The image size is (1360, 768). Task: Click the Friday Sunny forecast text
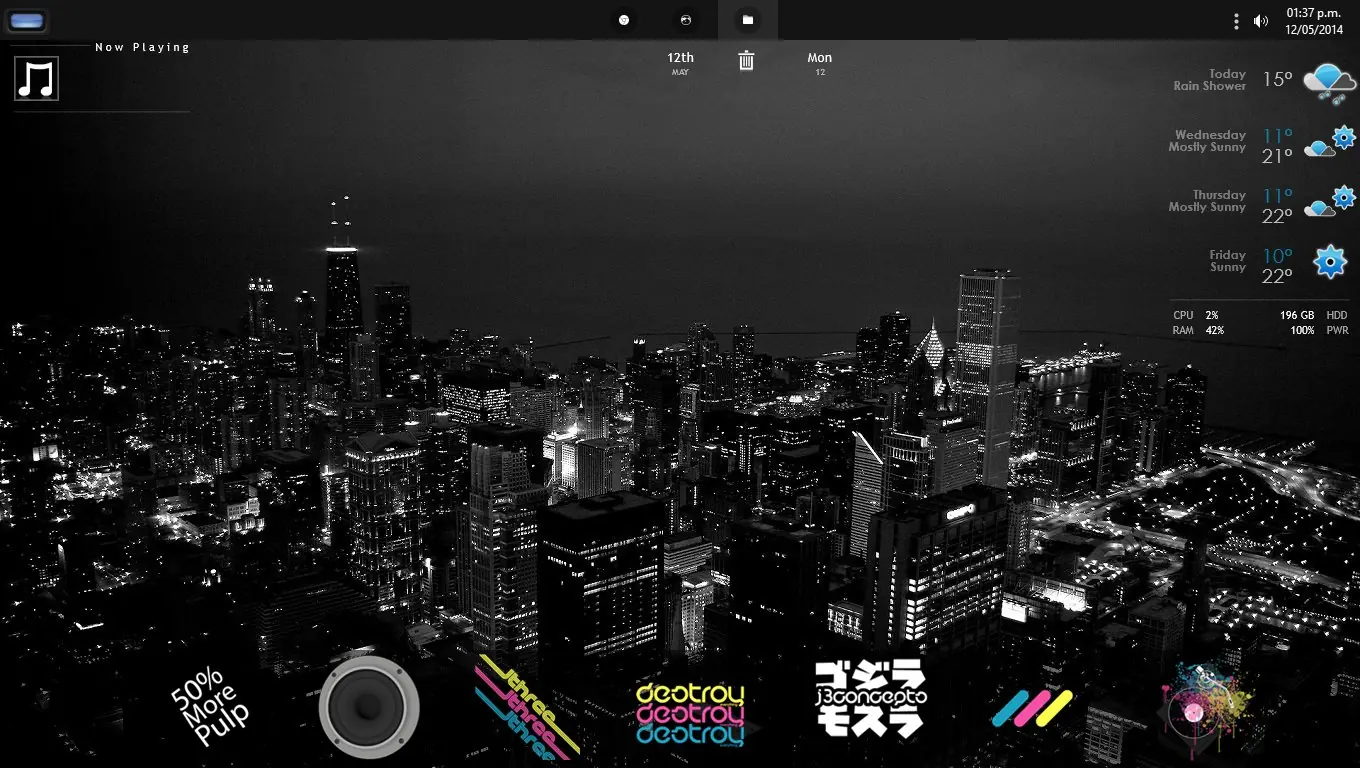(1227, 261)
